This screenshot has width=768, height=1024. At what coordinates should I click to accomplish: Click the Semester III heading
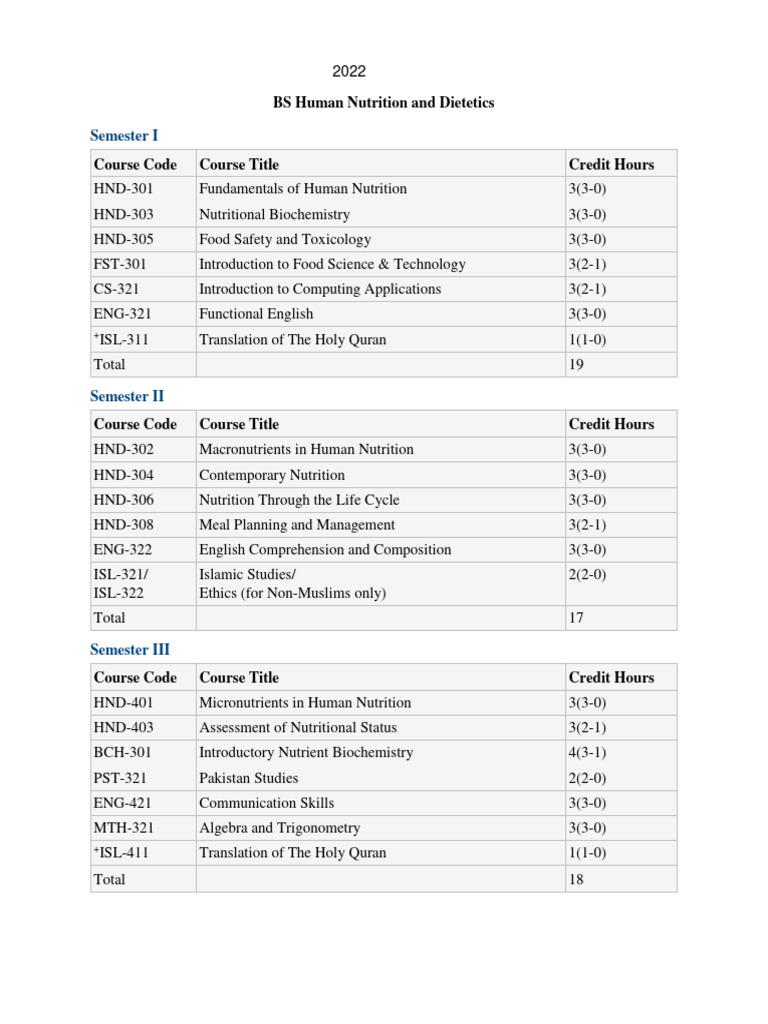click(130, 650)
